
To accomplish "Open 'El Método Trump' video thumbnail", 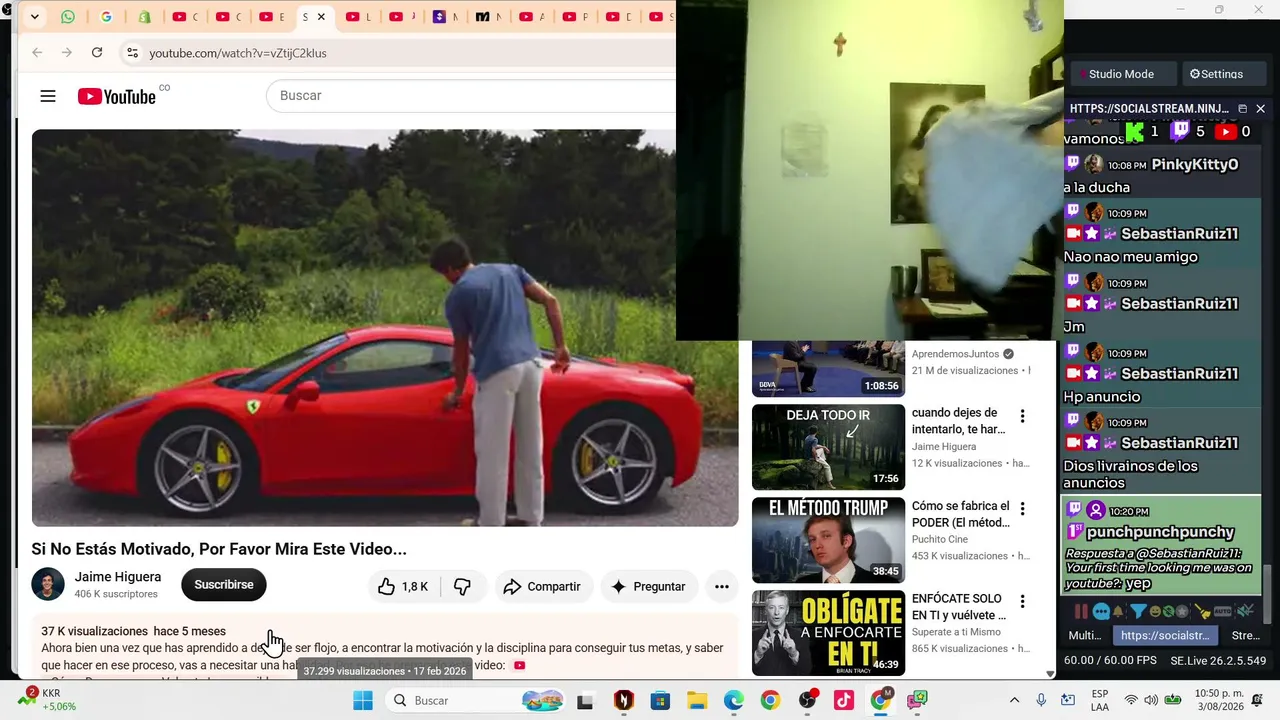I will coord(828,540).
